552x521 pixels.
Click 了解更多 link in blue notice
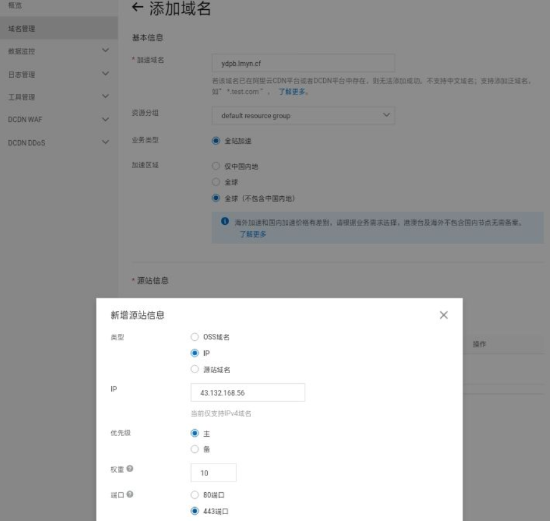coord(253,234)
